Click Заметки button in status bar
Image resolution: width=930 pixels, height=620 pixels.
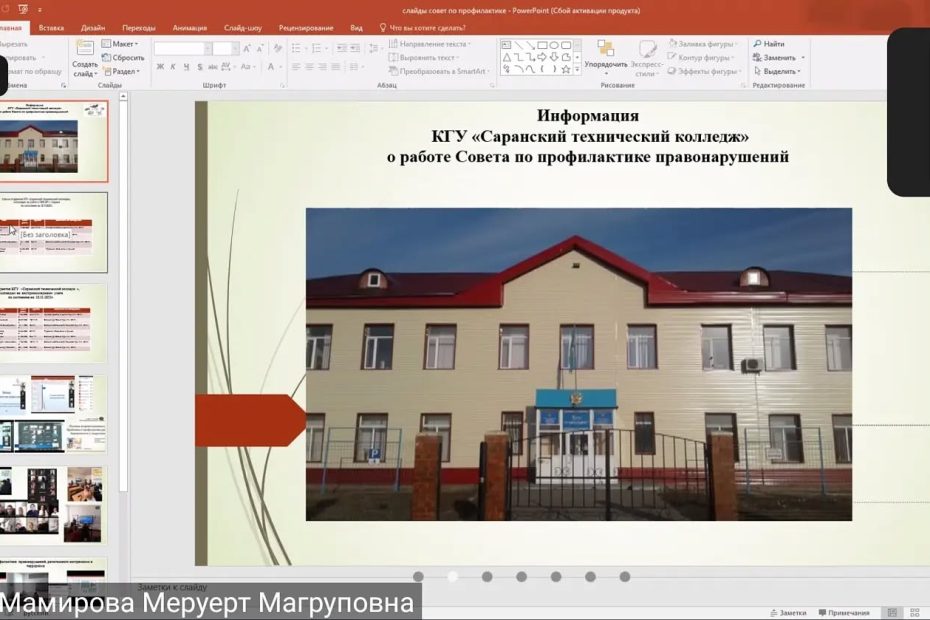(x=788, y=613)
